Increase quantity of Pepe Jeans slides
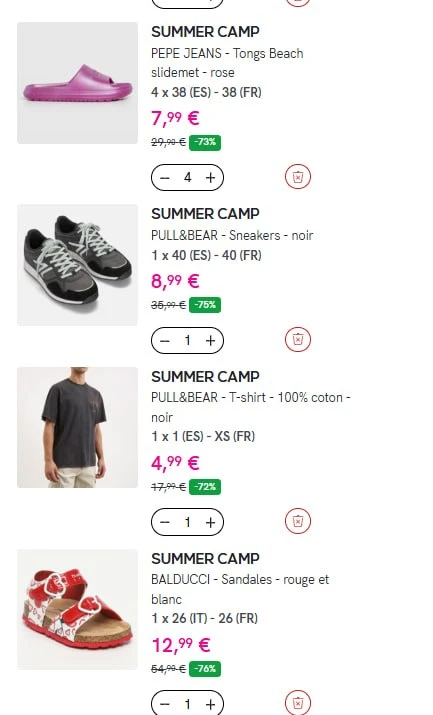This screenshot has height=715, width=433. (x=210, y=178)
